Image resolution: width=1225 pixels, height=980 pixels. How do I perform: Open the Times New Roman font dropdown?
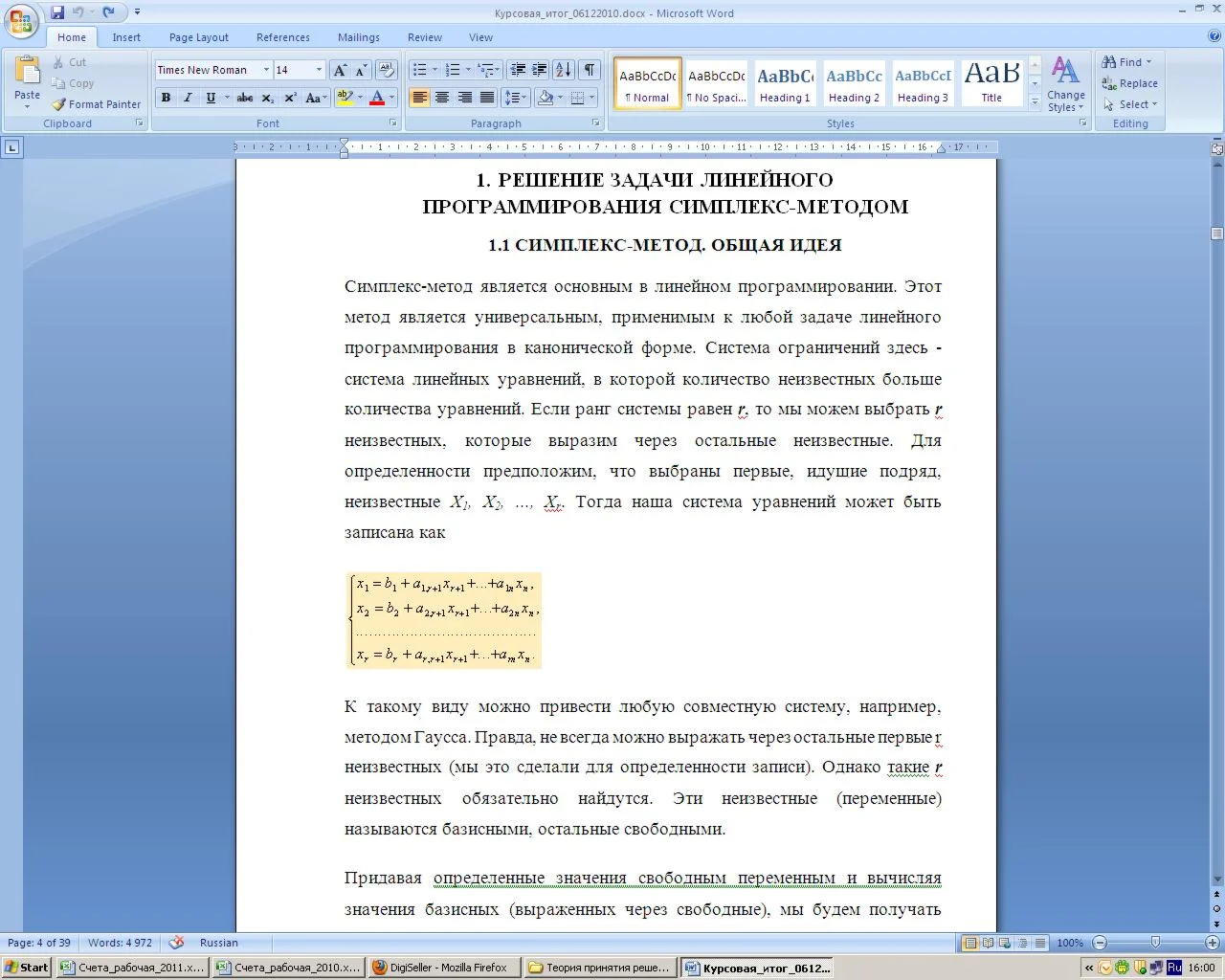coord(267,70)
